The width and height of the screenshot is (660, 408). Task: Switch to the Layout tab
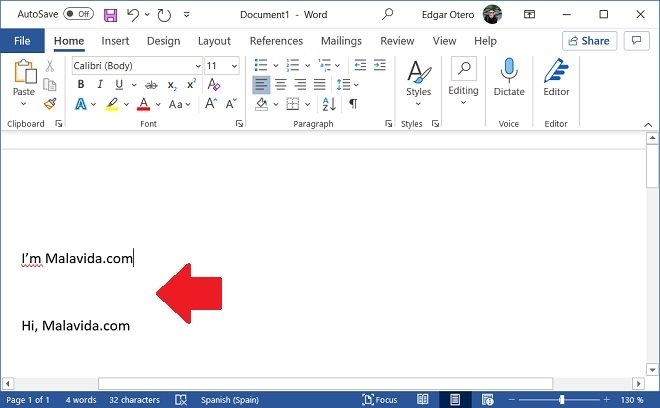click(214, 41)
